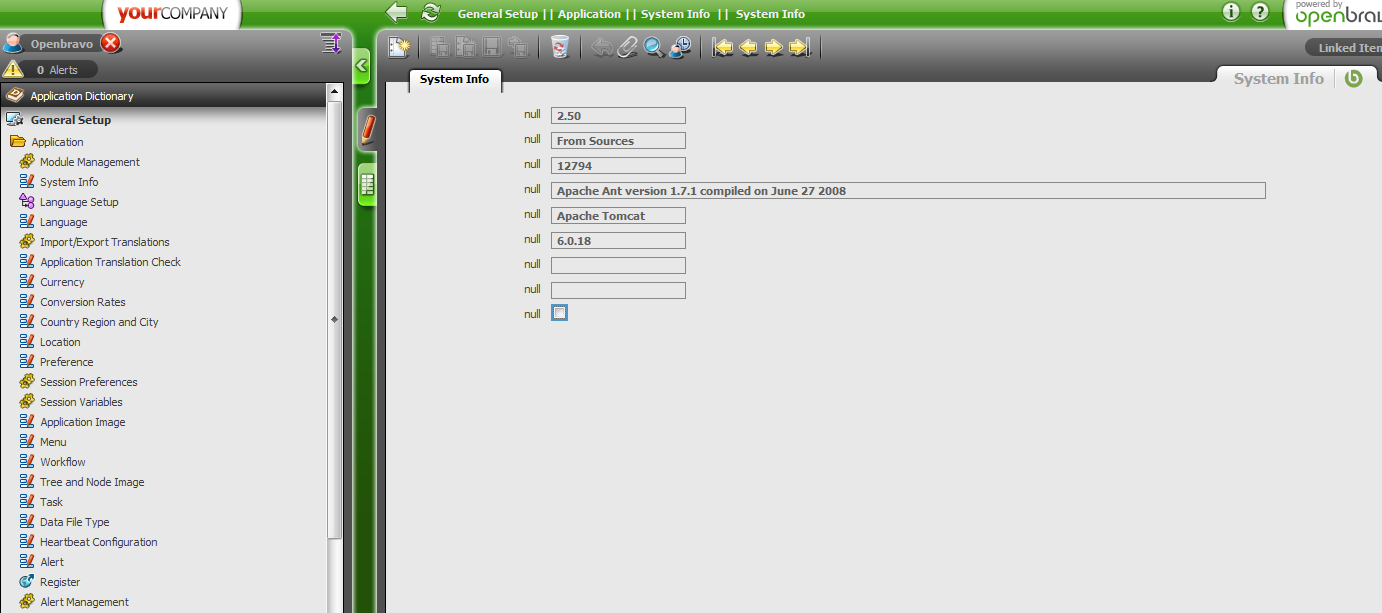Open Currency menu item
1382x613 pixels.
tap(62, 282)
